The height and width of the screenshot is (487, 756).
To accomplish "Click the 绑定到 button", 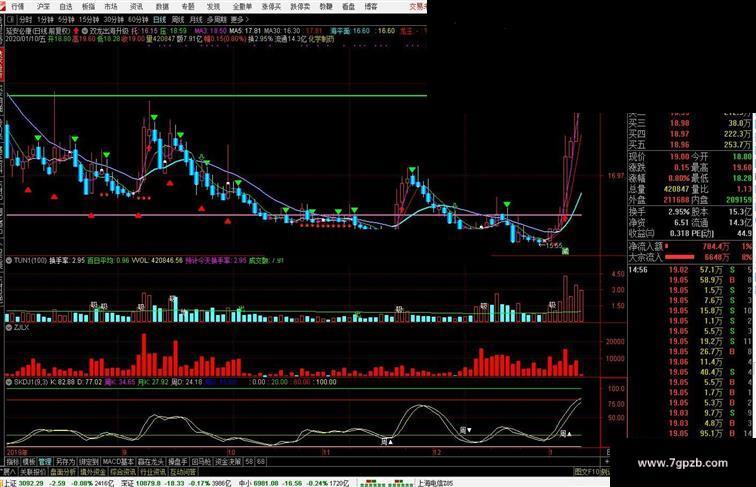I will pyautogui.click(x=89, y=462).
